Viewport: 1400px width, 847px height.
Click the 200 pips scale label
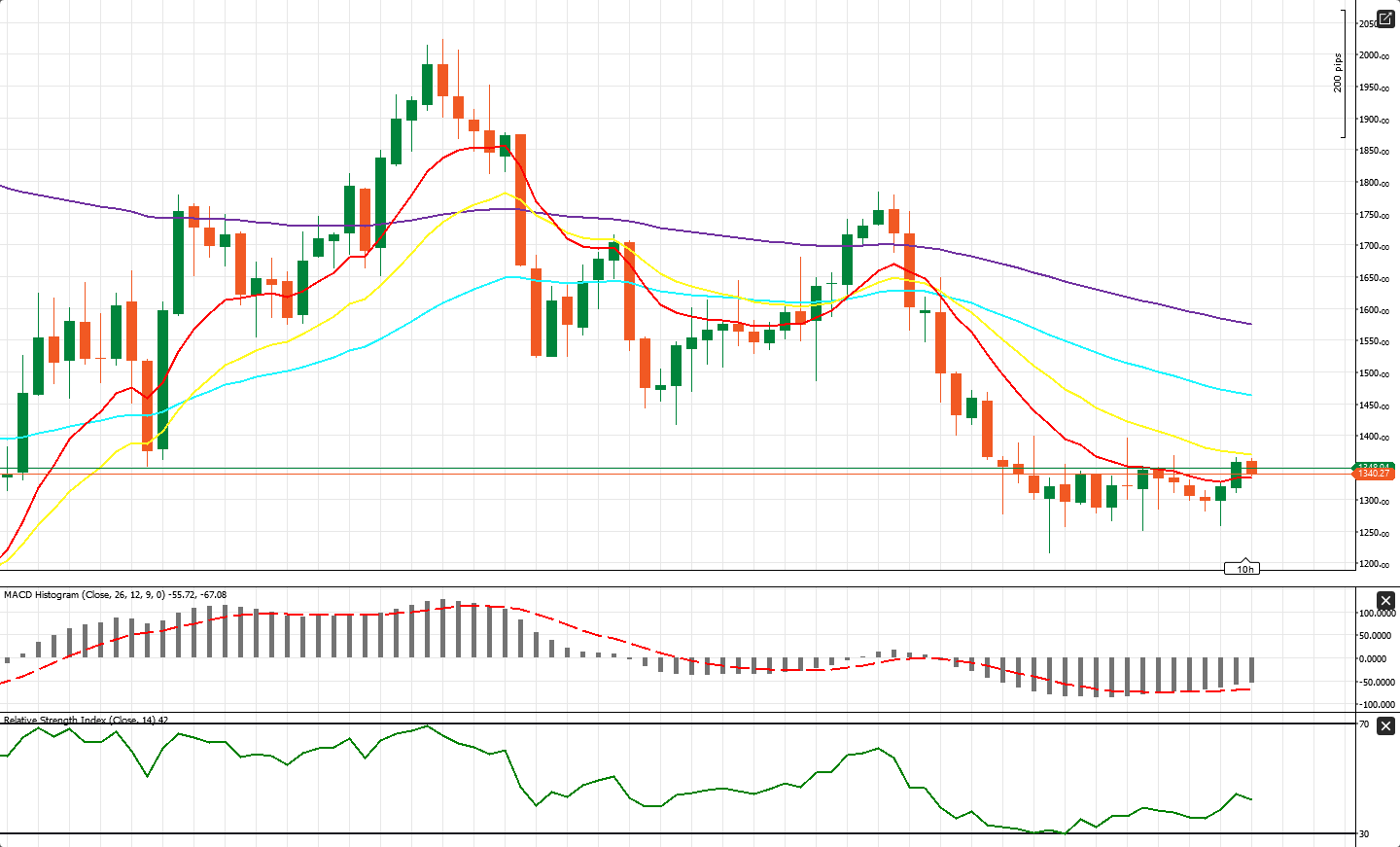click(1338, 73)
